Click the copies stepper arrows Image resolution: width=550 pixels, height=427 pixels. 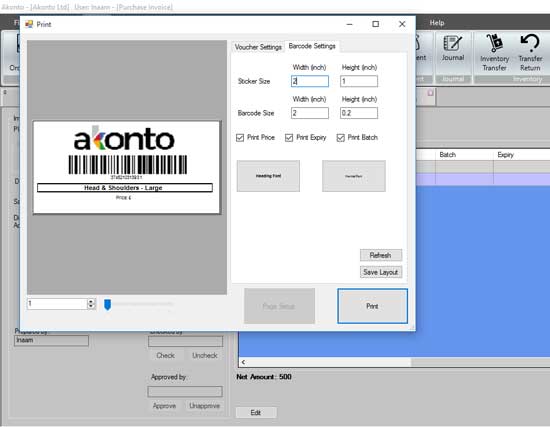91,303
